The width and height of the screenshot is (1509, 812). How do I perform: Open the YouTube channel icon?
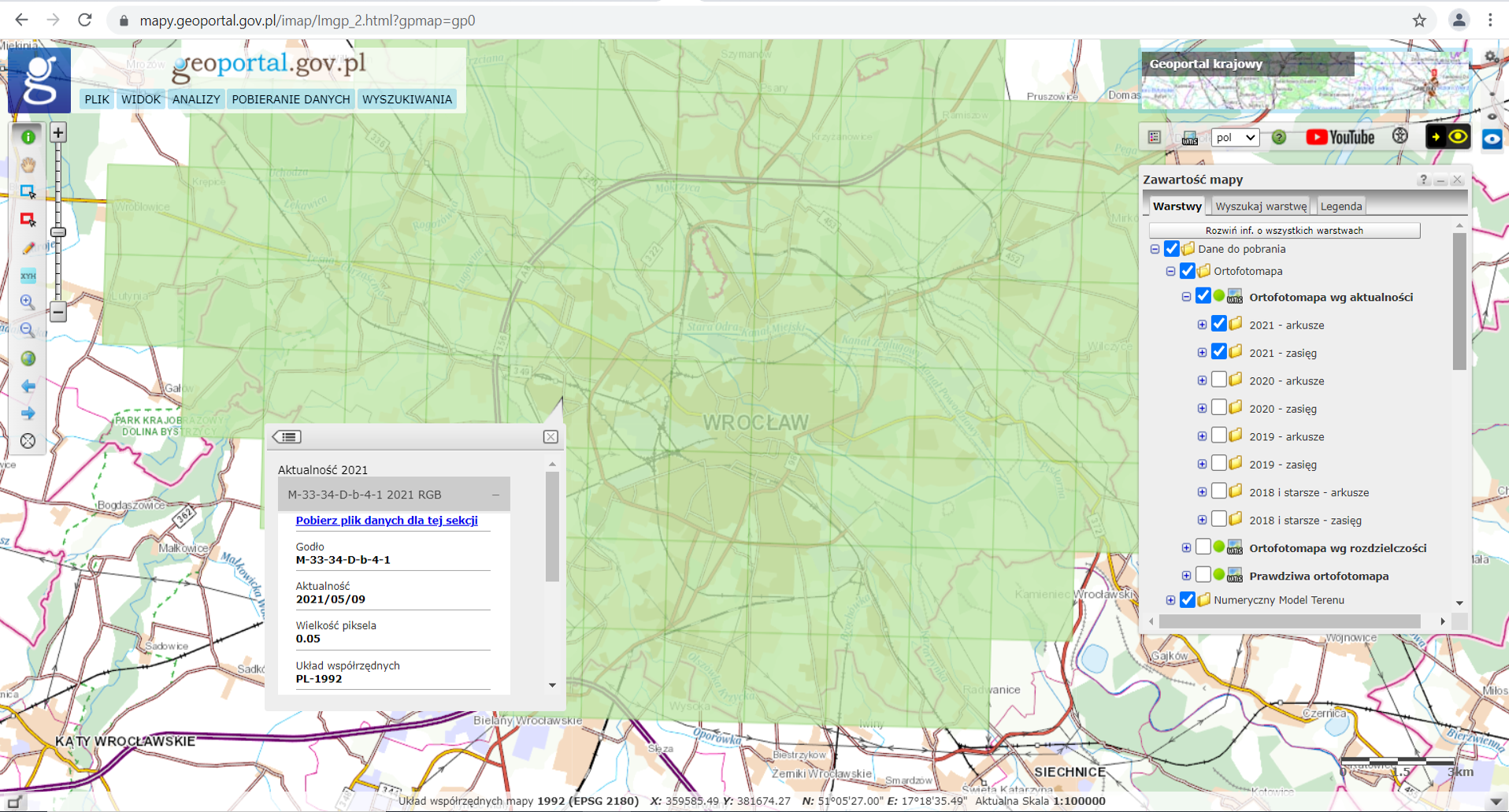pyautogui.click(x=1340, y=137)
